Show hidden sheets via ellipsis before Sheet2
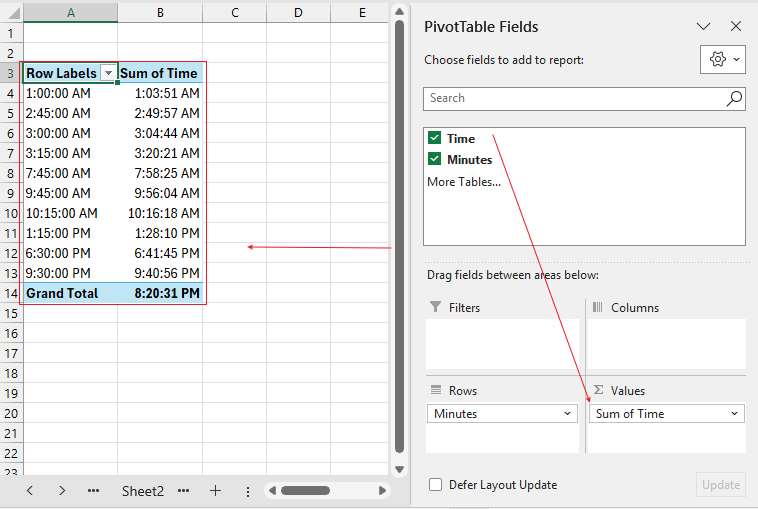Image resolution: width=758 pixels, height=509 pixels. [x=93, y=491]
